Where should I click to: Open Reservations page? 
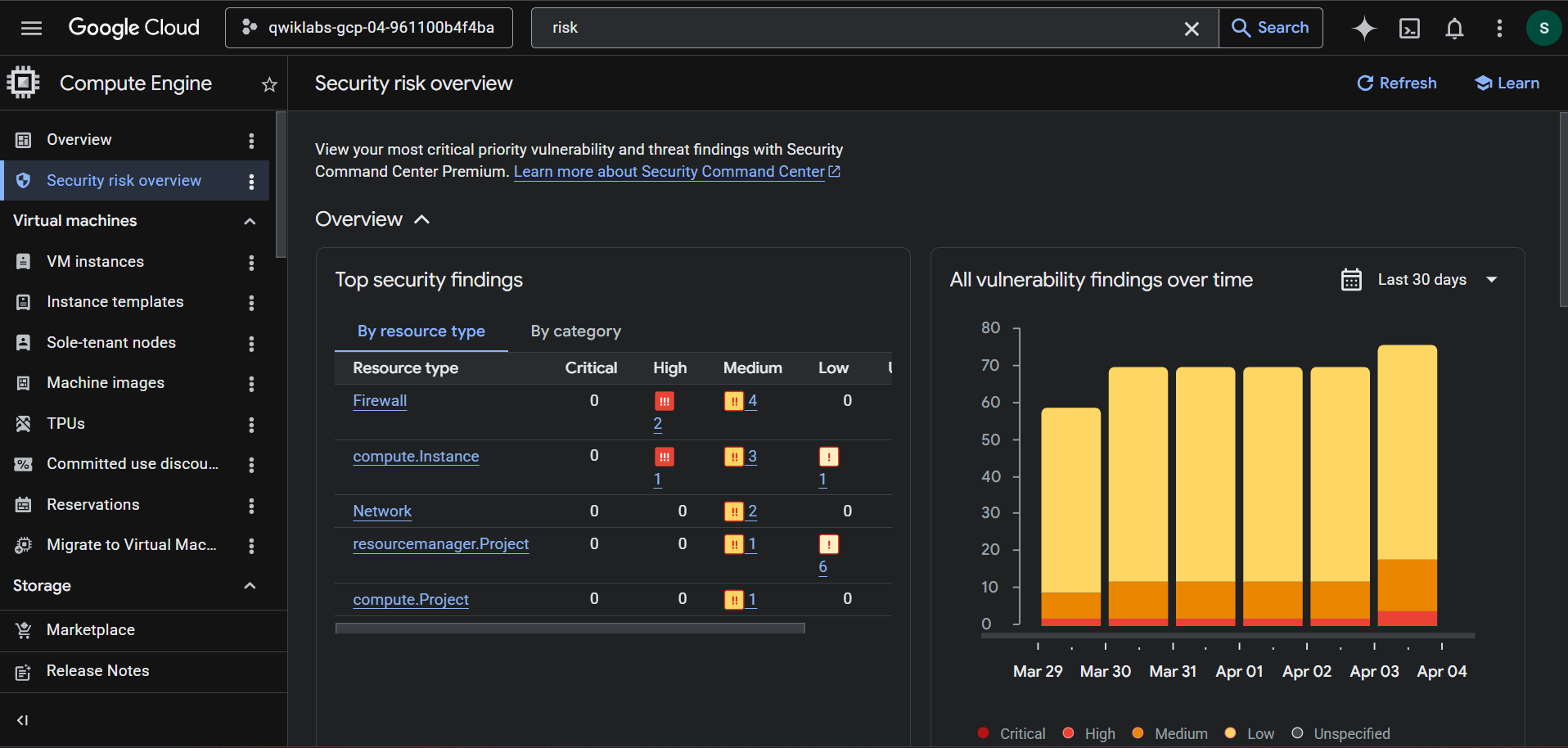(92, 505)
